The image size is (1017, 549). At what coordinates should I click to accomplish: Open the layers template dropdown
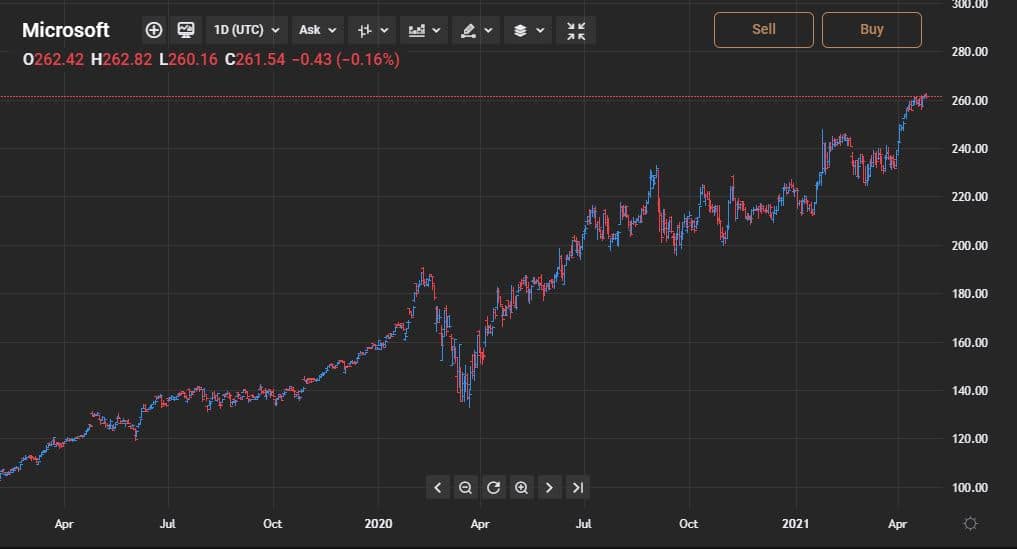pyautogui.click(x=528, y=30)
